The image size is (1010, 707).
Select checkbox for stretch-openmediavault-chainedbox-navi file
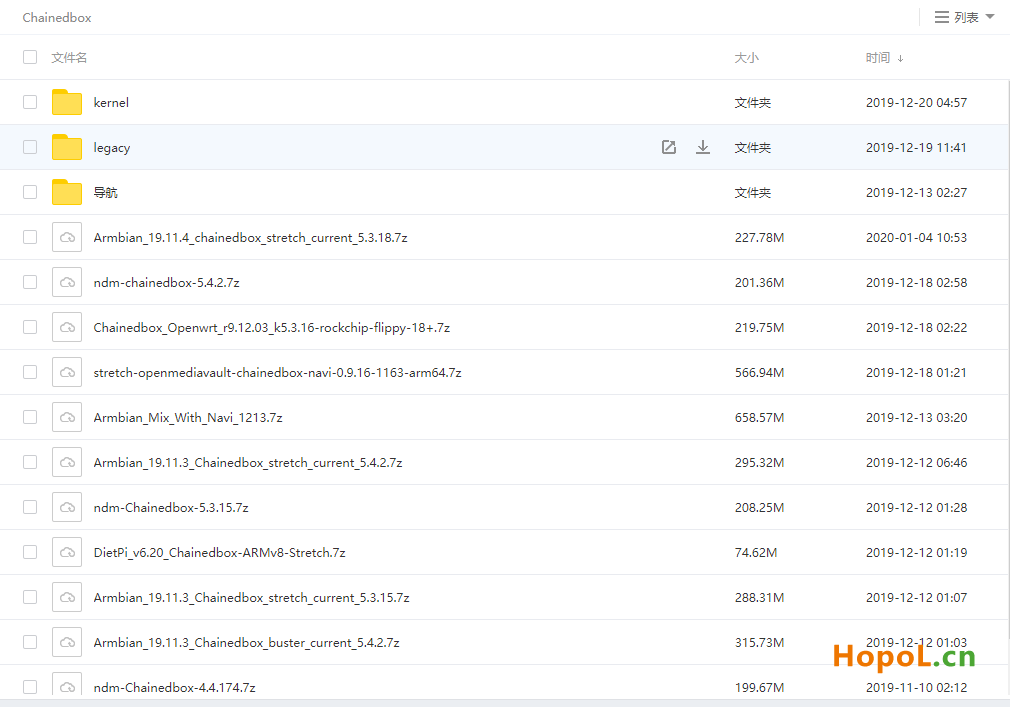tap(30, 373)
